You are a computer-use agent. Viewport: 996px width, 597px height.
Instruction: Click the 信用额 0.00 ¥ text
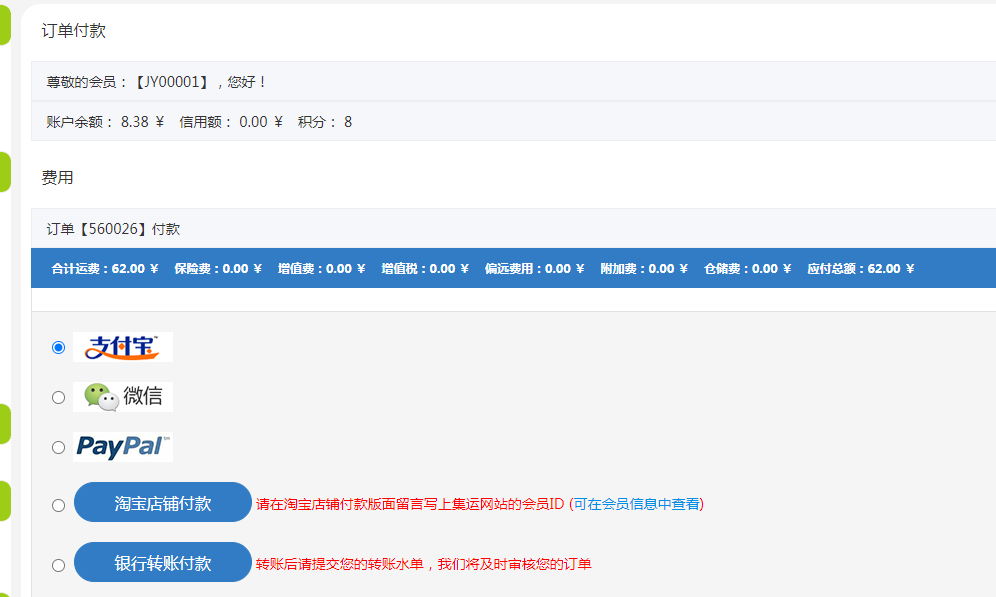(231, 122)
